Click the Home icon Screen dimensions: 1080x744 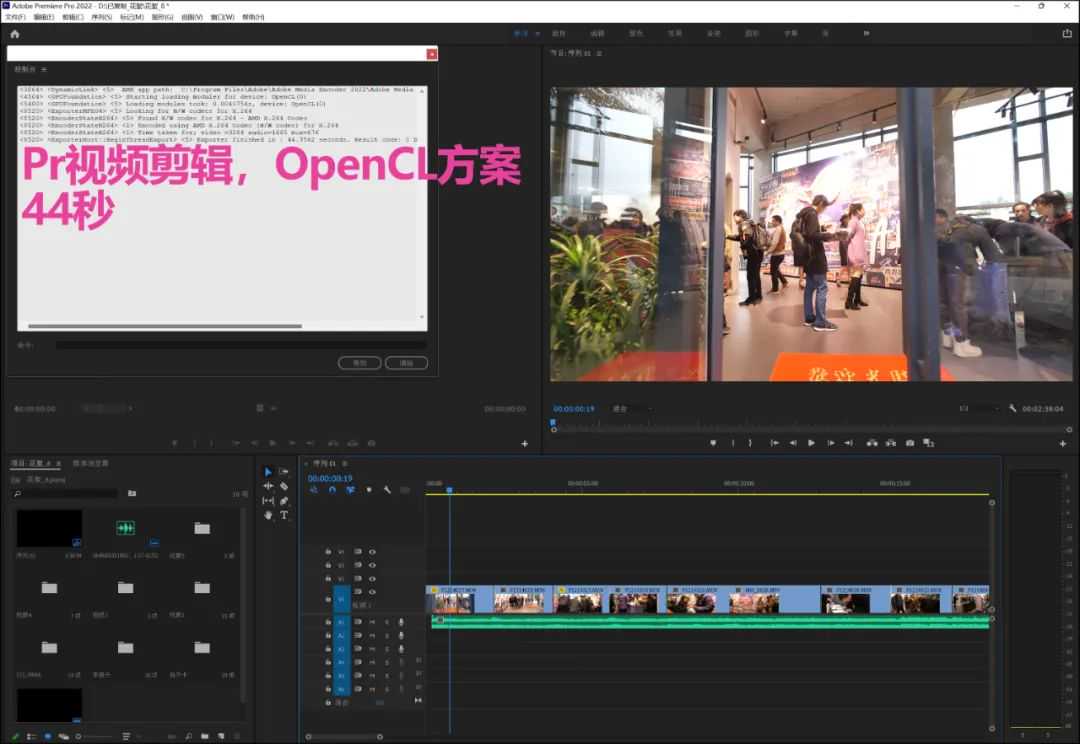click(x=14, y=33)
